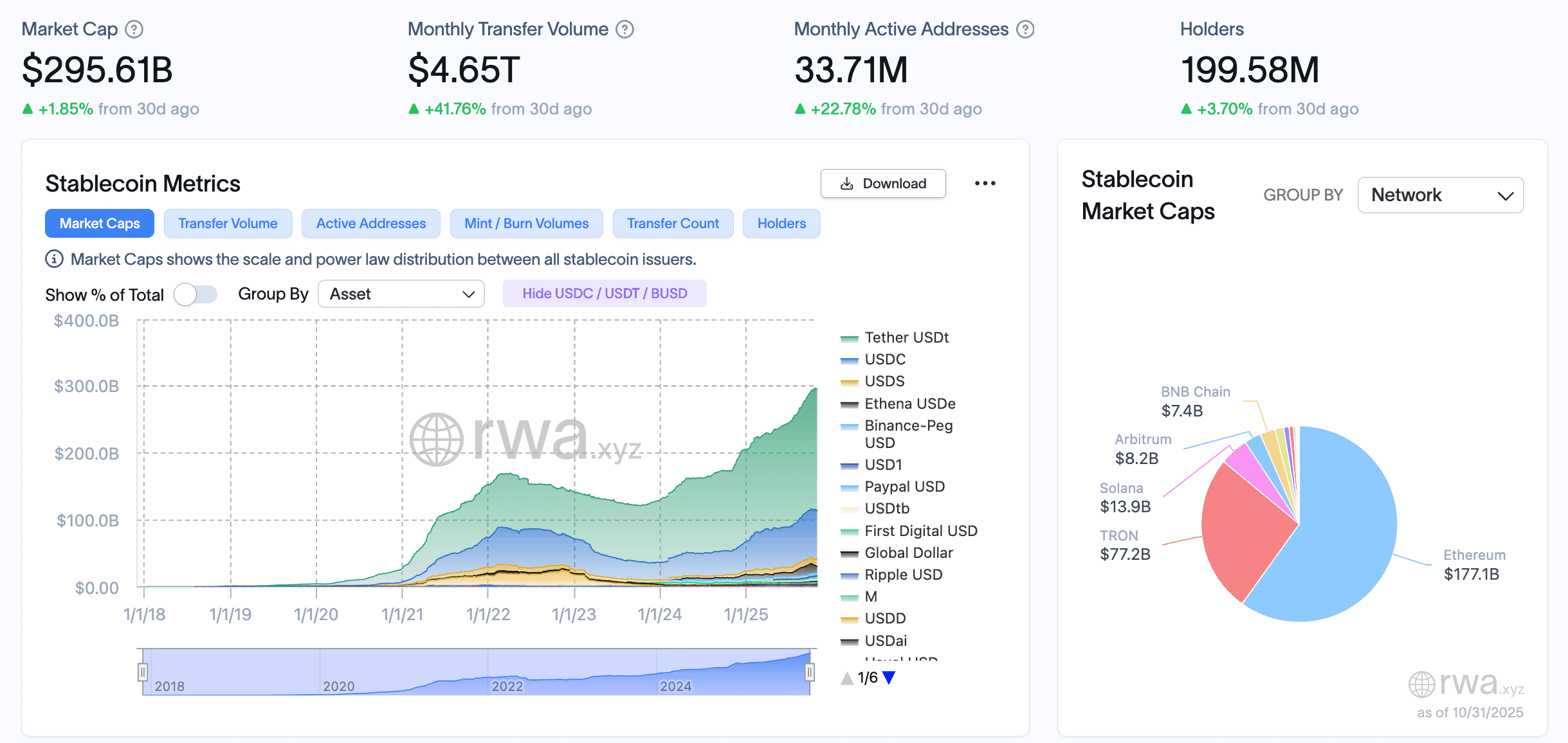Open the Network group by dropdown
This screenshot has height=743, width=1568.
pos(1440,195)
